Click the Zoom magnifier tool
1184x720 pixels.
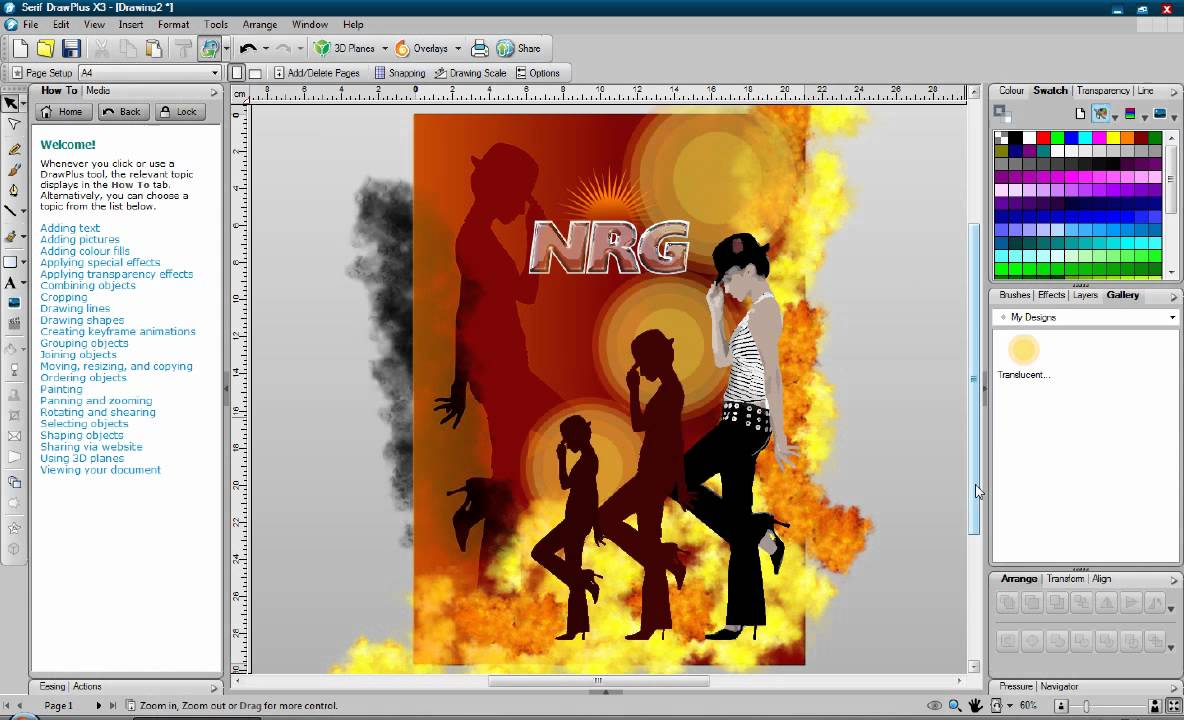[955, 706]
